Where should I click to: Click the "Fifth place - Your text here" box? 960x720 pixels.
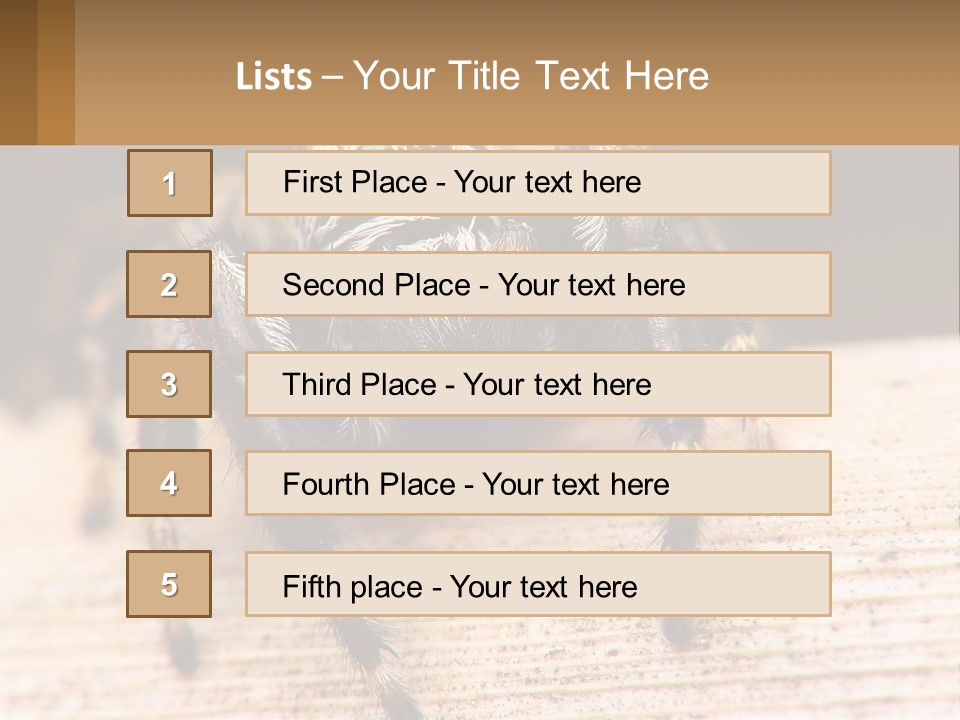[x=538, y=585]
